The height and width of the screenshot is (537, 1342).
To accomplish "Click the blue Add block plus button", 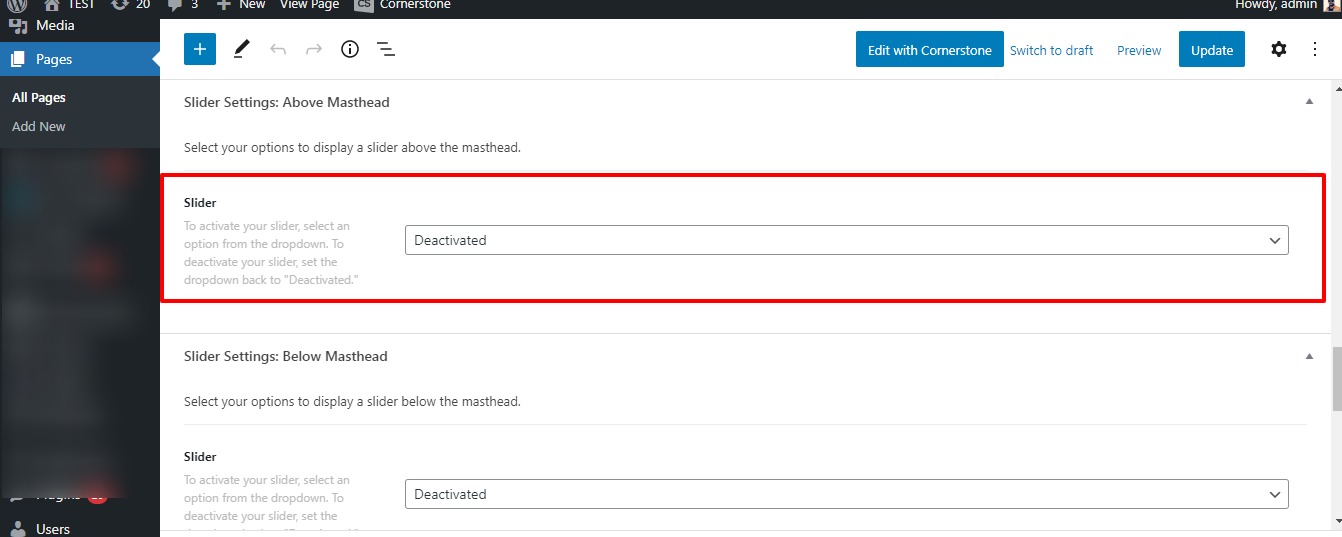I will [x=200, y=49].
